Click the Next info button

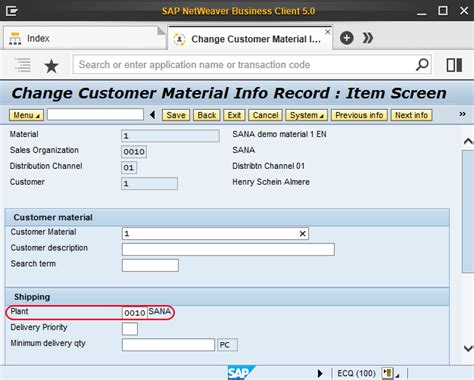411,115
